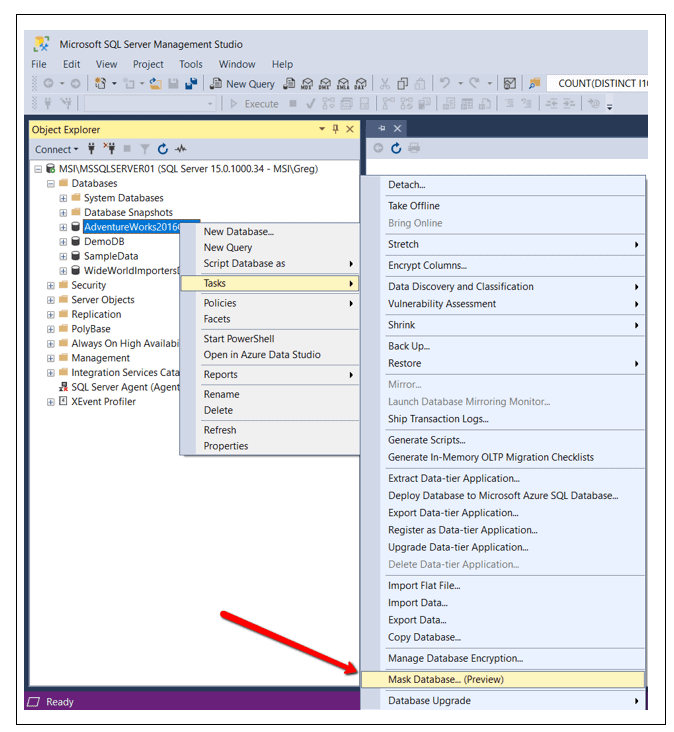The image size is (674, 732).
Task: Click the COUNT(DISTINCT search box
Action: [x=597, y=84]
